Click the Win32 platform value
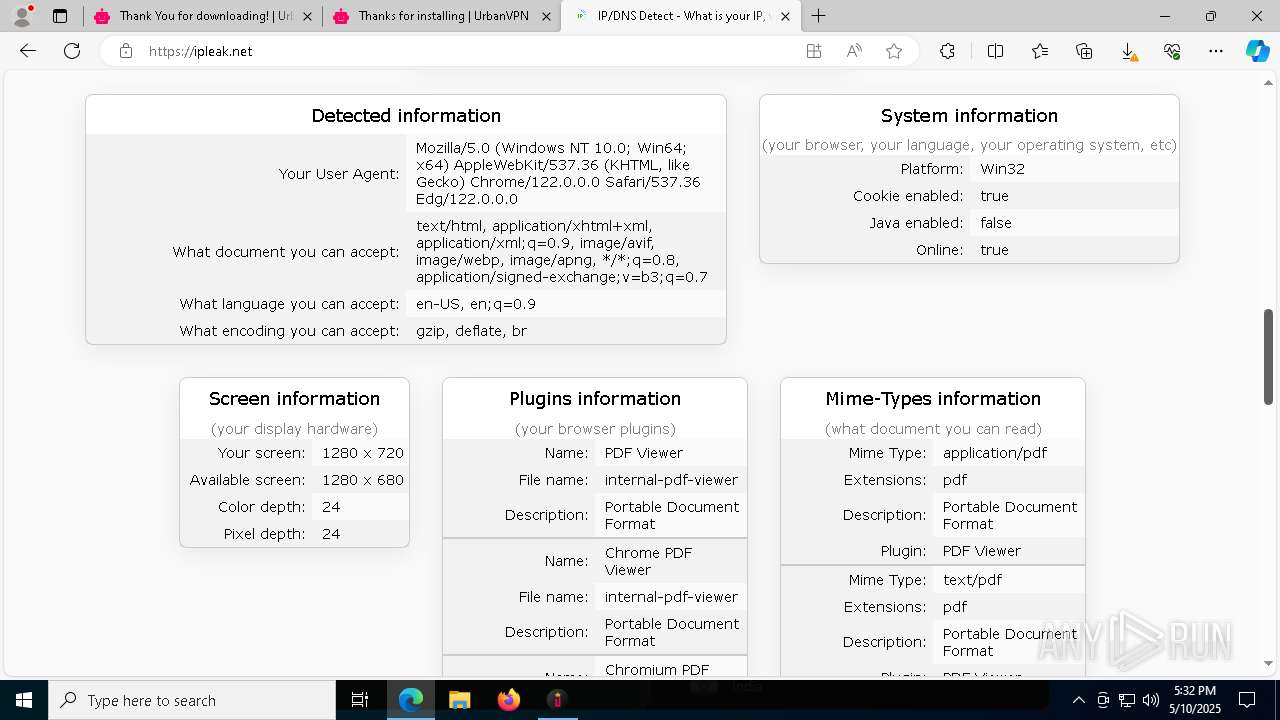 [1002, 169]
